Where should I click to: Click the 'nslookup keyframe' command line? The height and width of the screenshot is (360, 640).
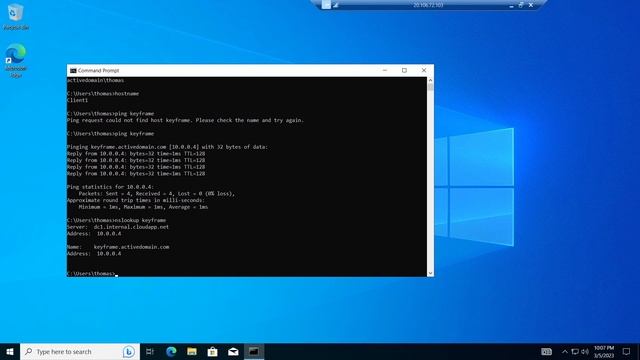[116, 220]
